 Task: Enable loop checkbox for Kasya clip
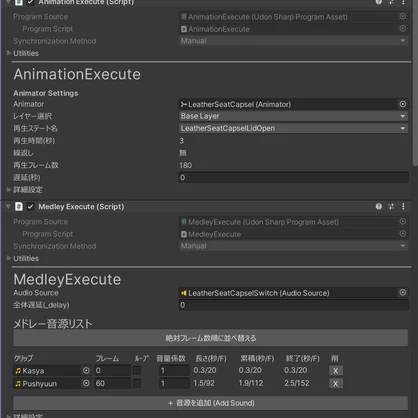pyautogui.click(x=137, y=370)
